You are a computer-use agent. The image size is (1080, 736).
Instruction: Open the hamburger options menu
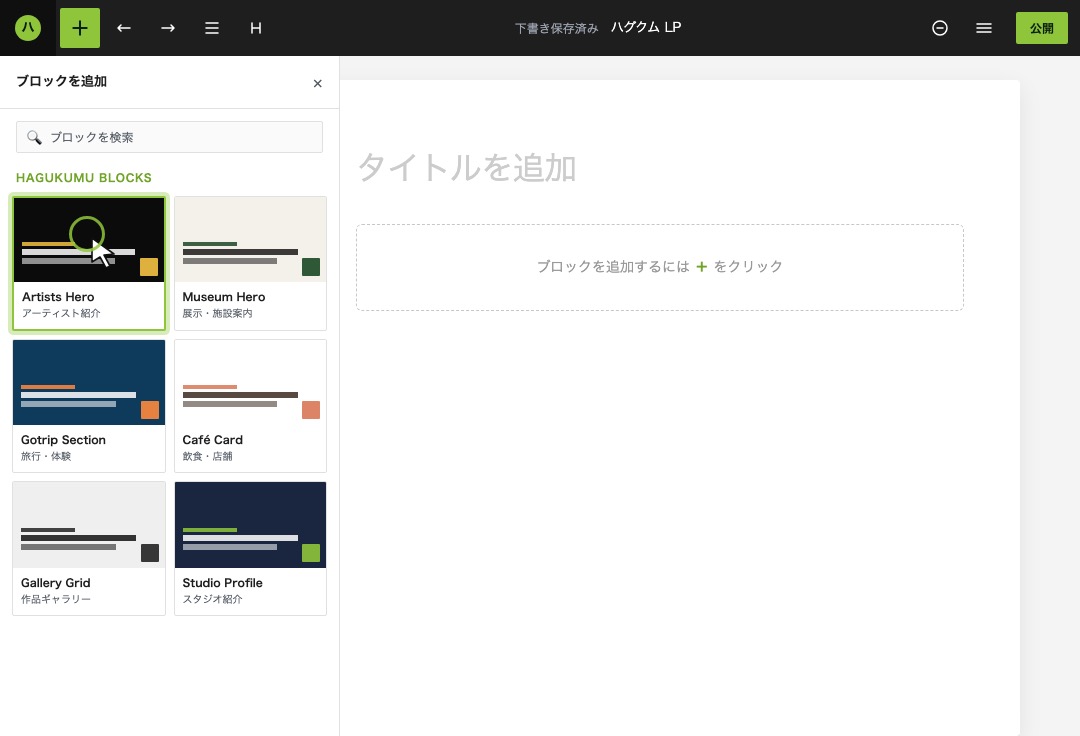984,28
